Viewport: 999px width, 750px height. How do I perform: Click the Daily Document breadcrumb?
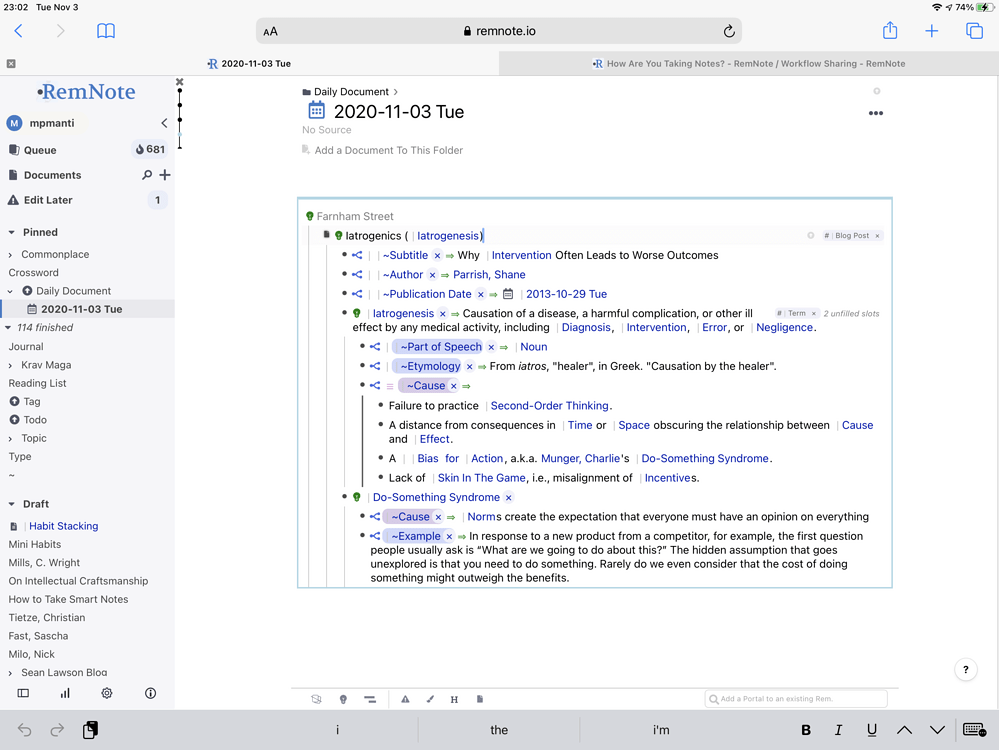point(351,92)
